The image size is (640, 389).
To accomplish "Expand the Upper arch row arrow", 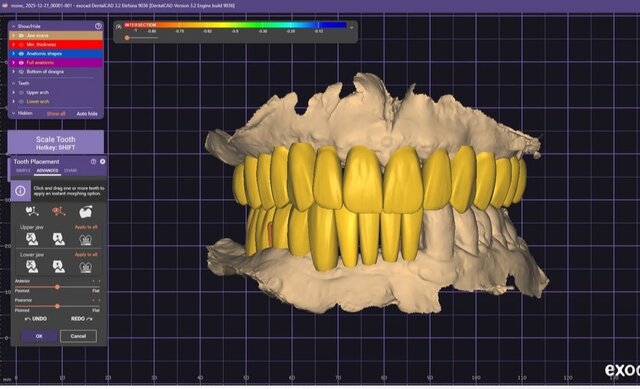I will pos(13,93).
